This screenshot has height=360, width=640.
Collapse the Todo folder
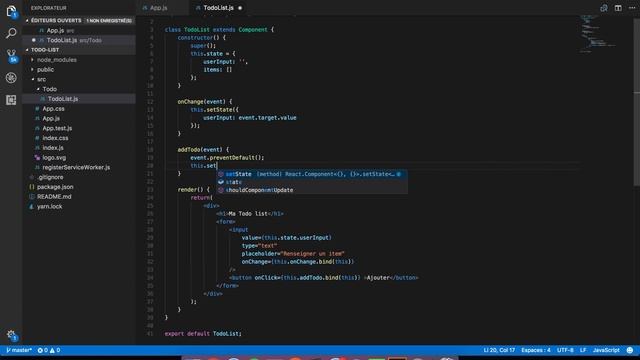38,89
